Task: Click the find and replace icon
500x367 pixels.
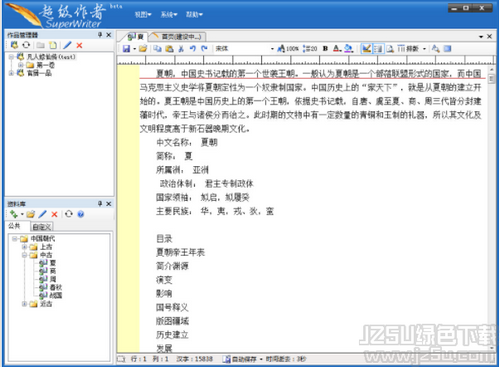Action: coord(435,49)
